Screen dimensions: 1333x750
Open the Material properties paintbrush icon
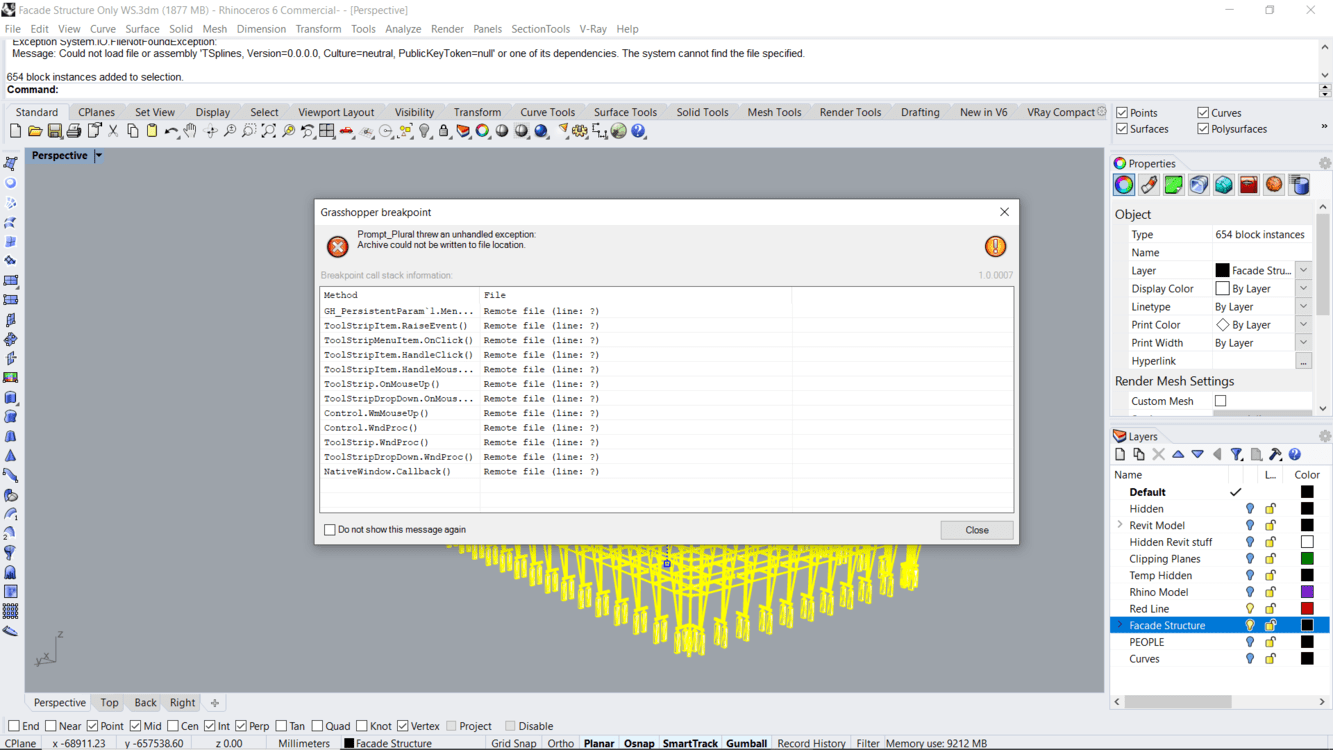click(1149, 185)
